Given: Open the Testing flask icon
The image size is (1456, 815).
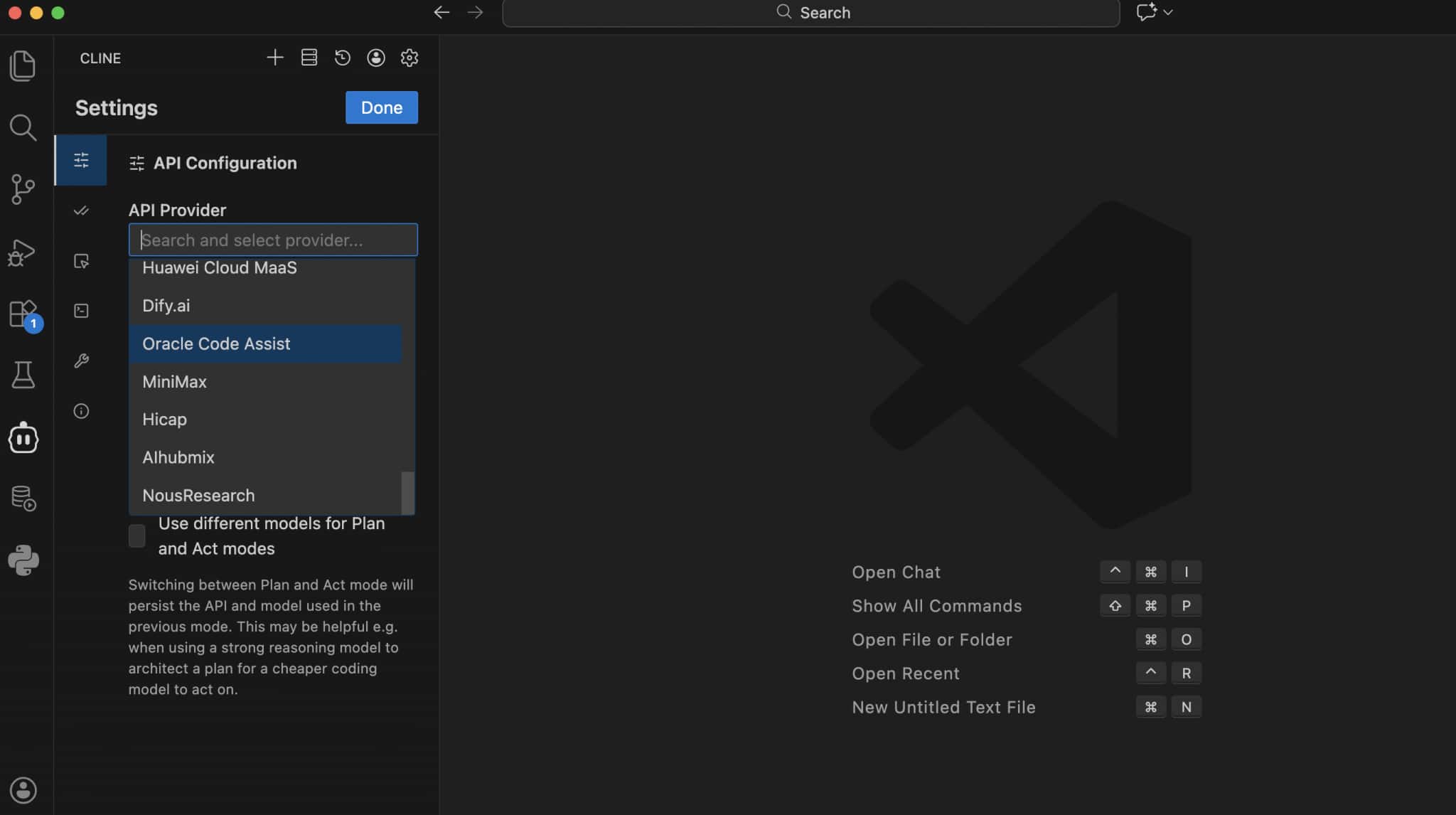Looking at the screenshot, I should (23, 375).
